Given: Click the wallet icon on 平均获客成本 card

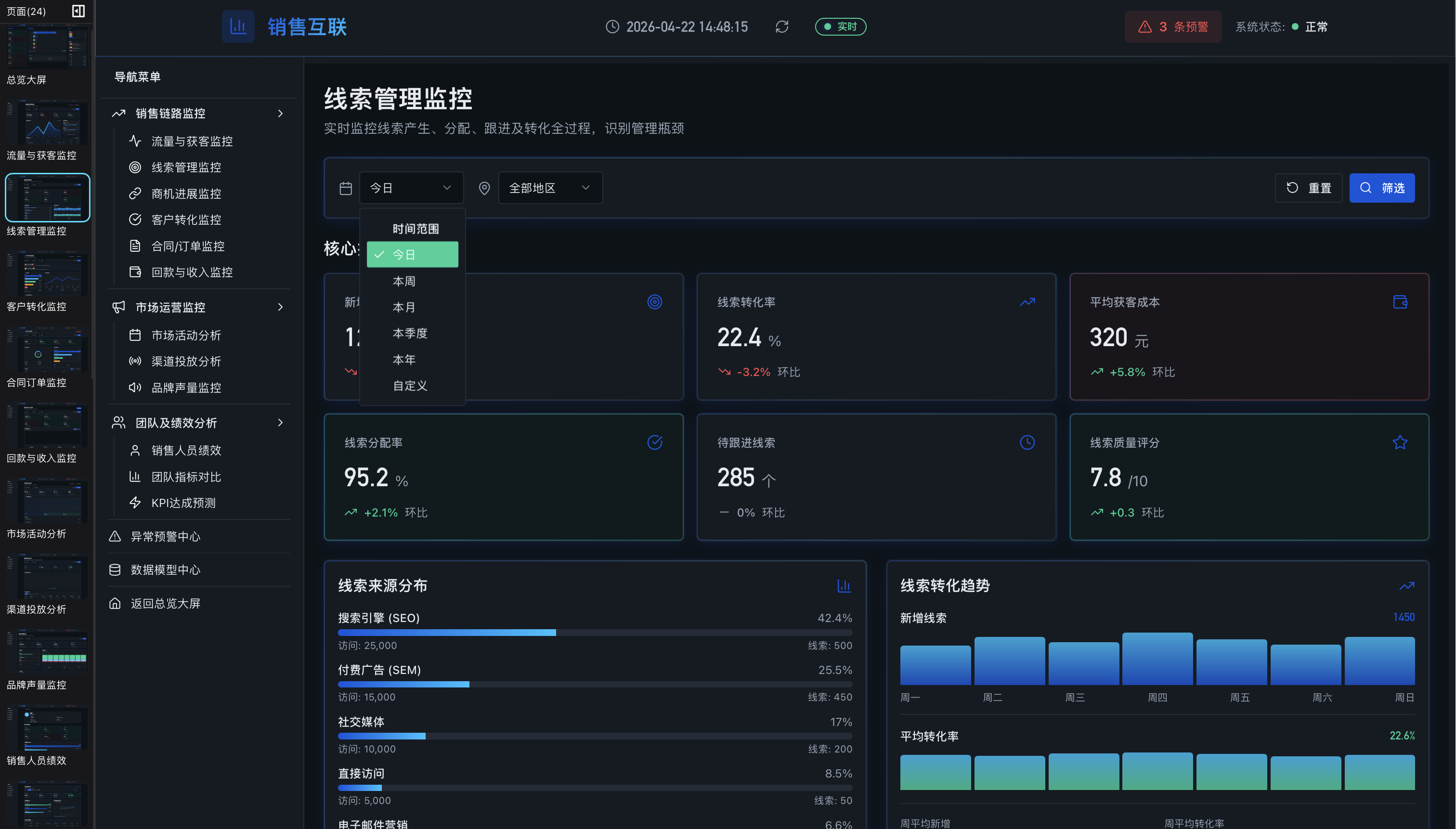Looking at the screenshot, I should [x=1400, y=302].
